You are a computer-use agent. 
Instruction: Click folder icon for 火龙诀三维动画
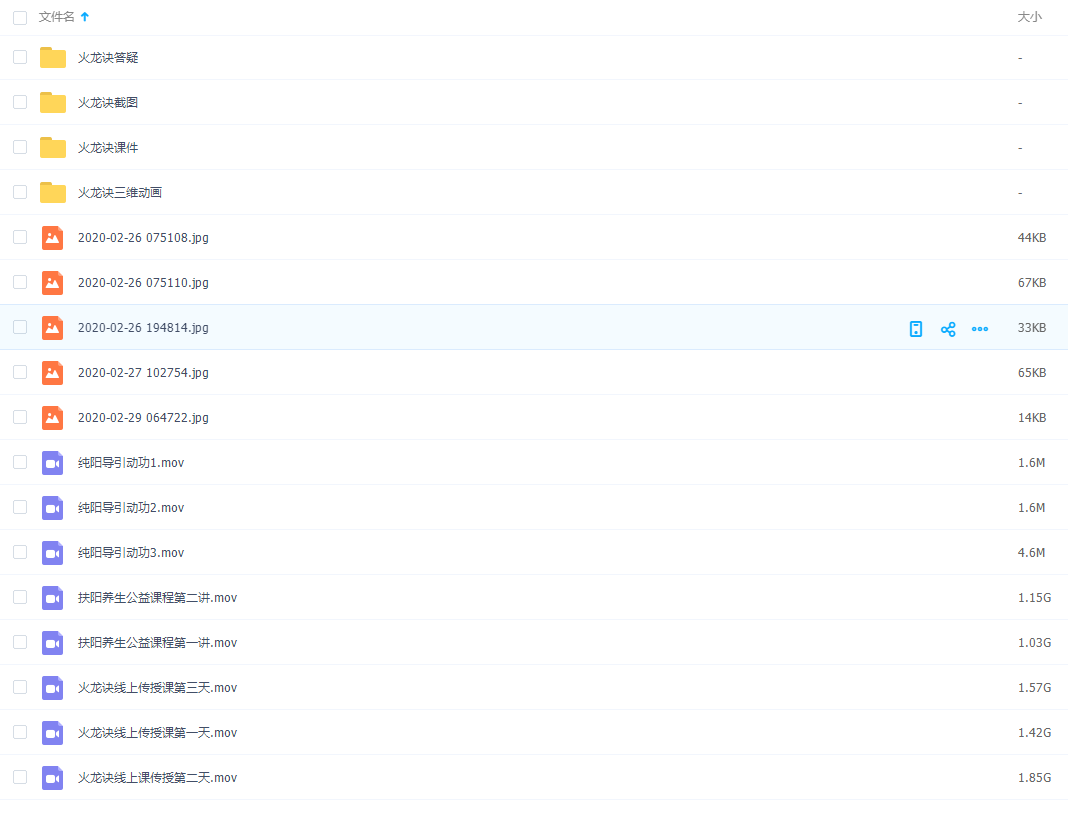pos(53,193)
